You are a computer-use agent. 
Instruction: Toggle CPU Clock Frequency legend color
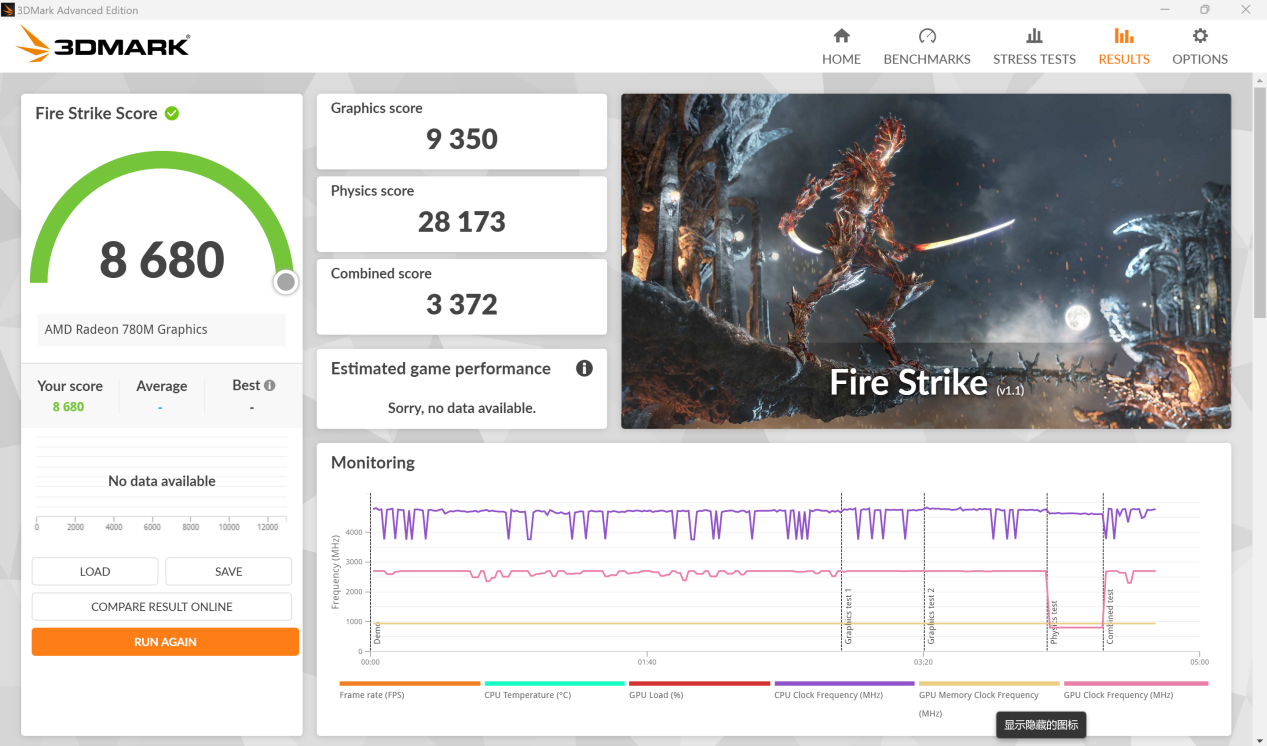tap(844, 684)
